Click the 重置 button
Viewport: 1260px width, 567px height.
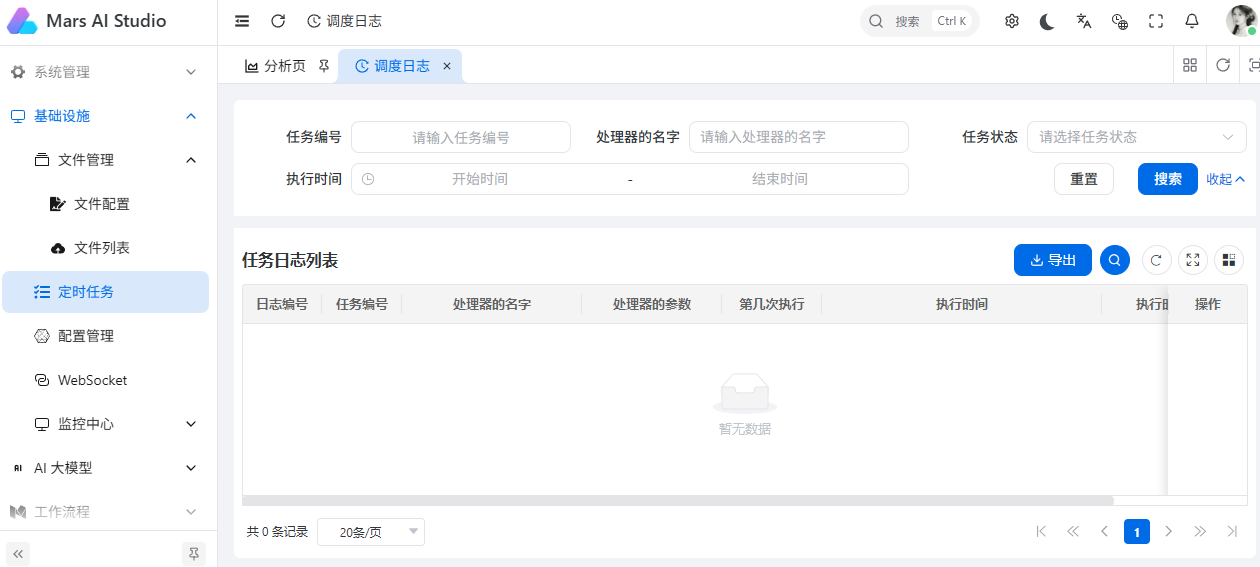pos(1084,179)
